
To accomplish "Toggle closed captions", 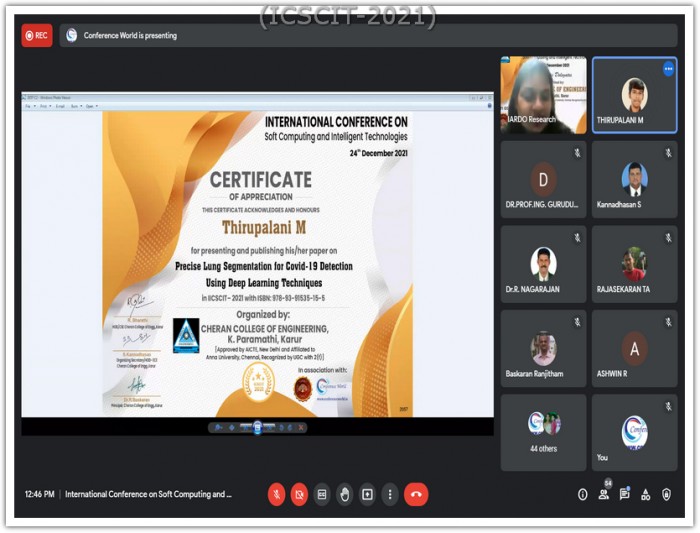I will click(322, 494).
